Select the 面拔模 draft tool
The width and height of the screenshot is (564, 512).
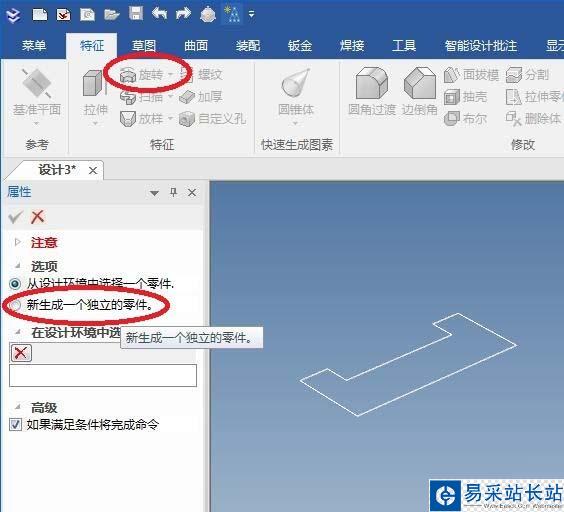coord(471,75)
